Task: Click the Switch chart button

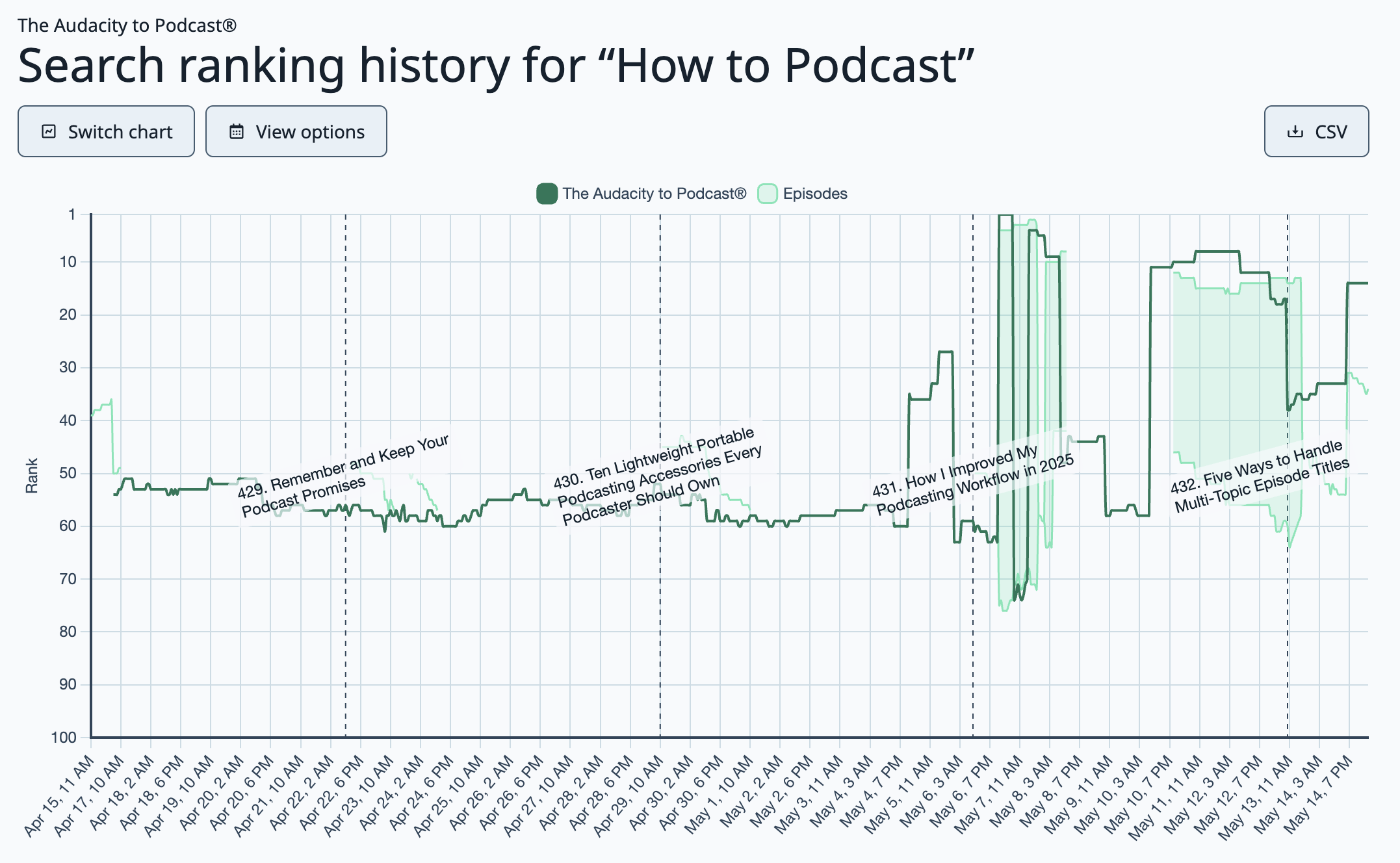Action: 106,131
